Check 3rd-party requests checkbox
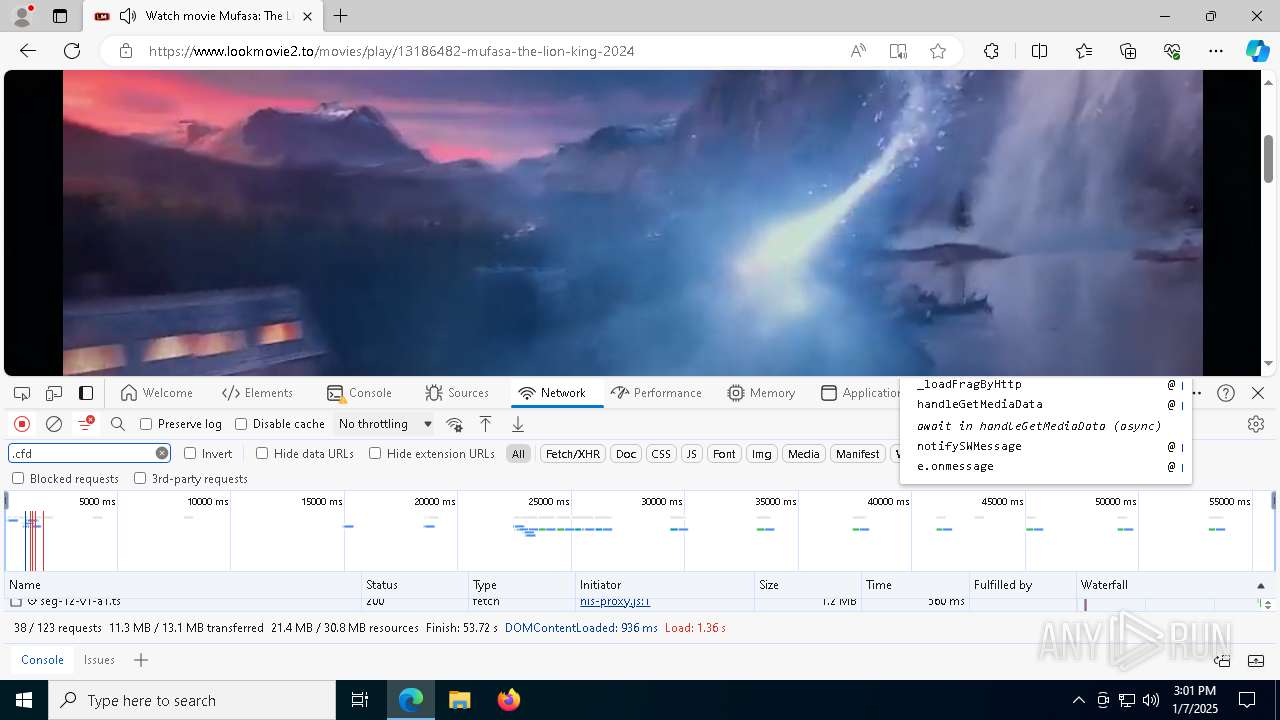Screen dimensions: 1280x720 tap(140, 479)
